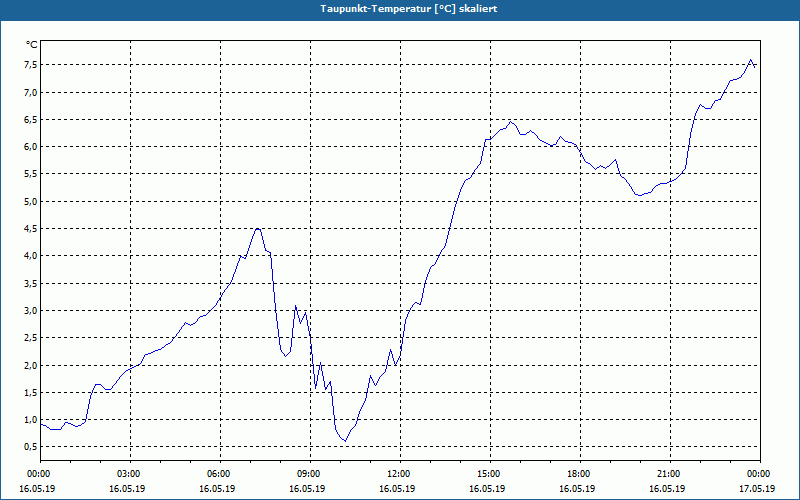Click the 16.05.19 date under 18:00
800x500 pixels.
(x=577, y=489)
